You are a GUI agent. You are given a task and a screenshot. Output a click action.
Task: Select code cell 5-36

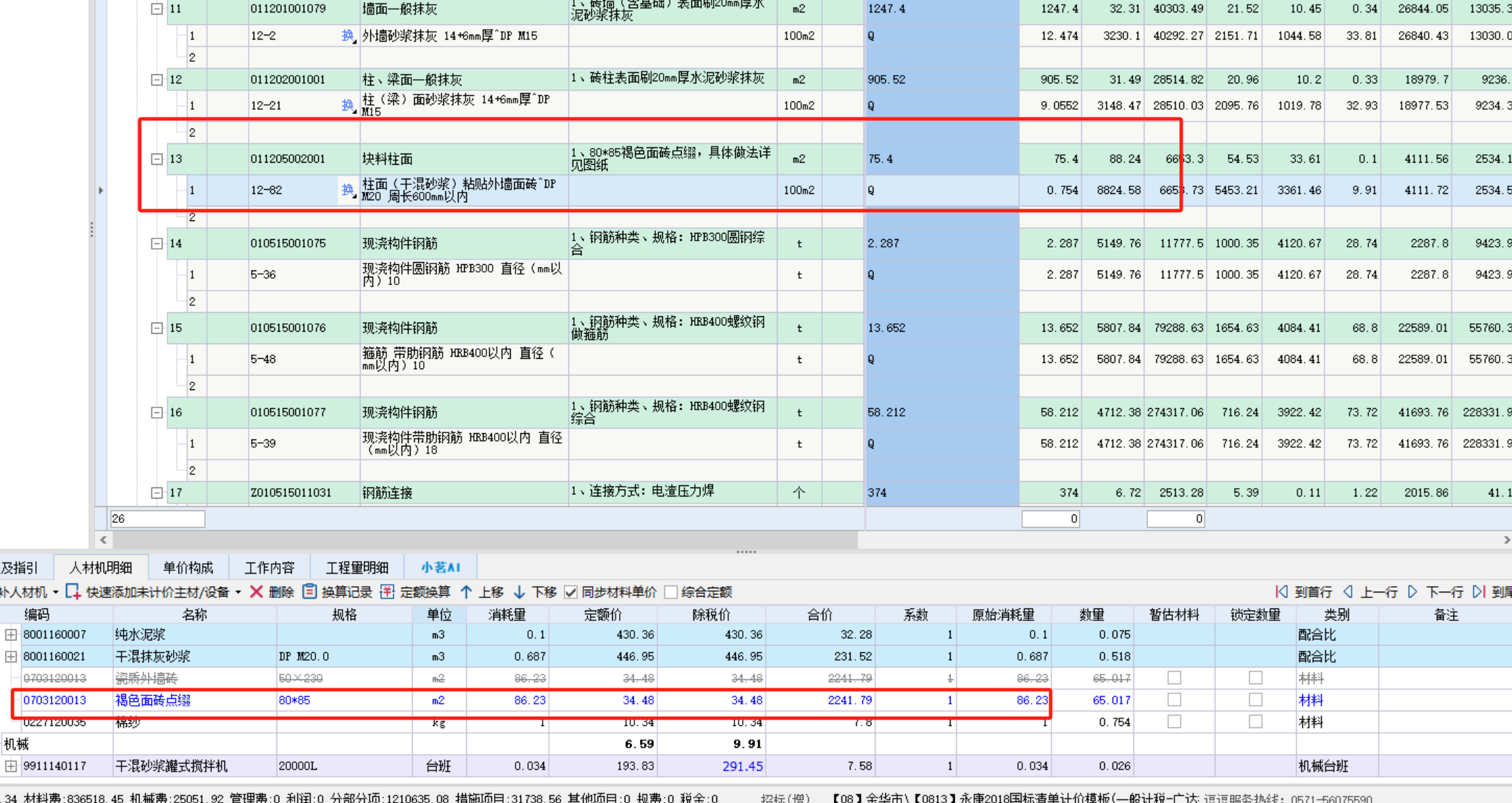tap(304, 275)
